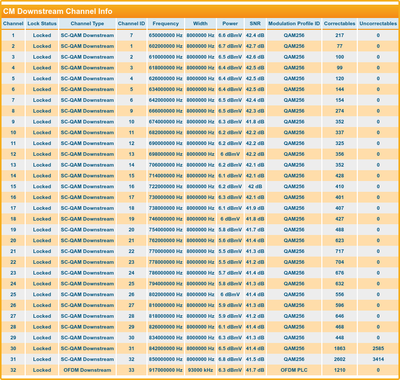Click the "93000 kHz" width cell
400x380 pixels.
click(200, 370)
